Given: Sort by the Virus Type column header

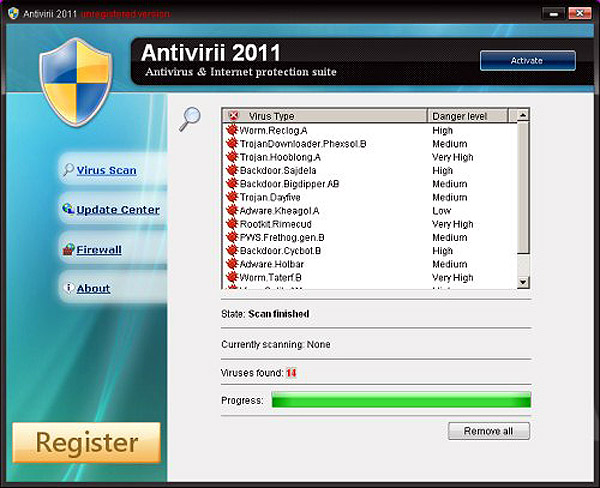Looking at the screenshot, I should tap(325, 116).
